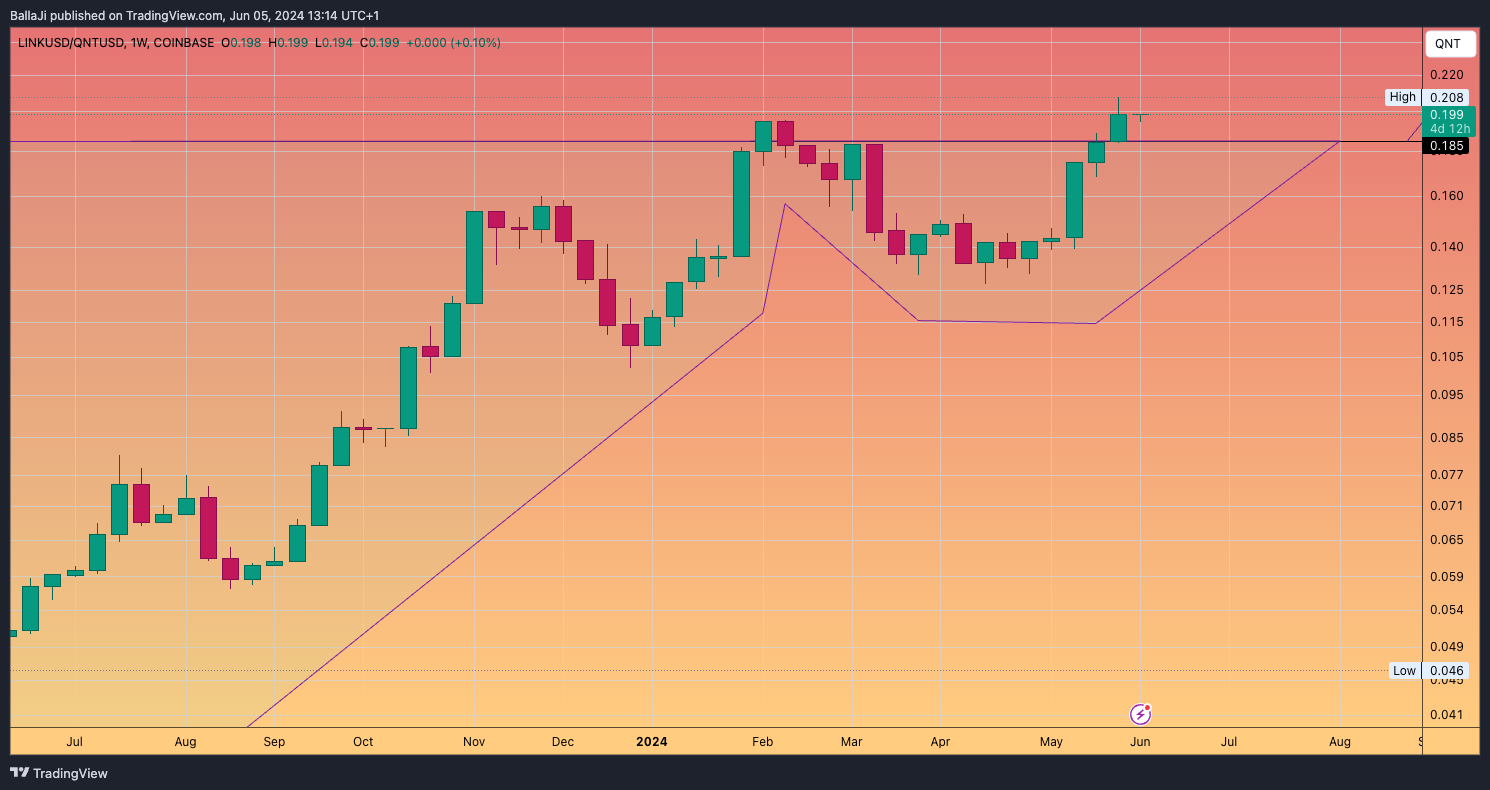Click the Dec label on time axis
The height and width of the screenshot is (790, 1490).
(563, 742)
